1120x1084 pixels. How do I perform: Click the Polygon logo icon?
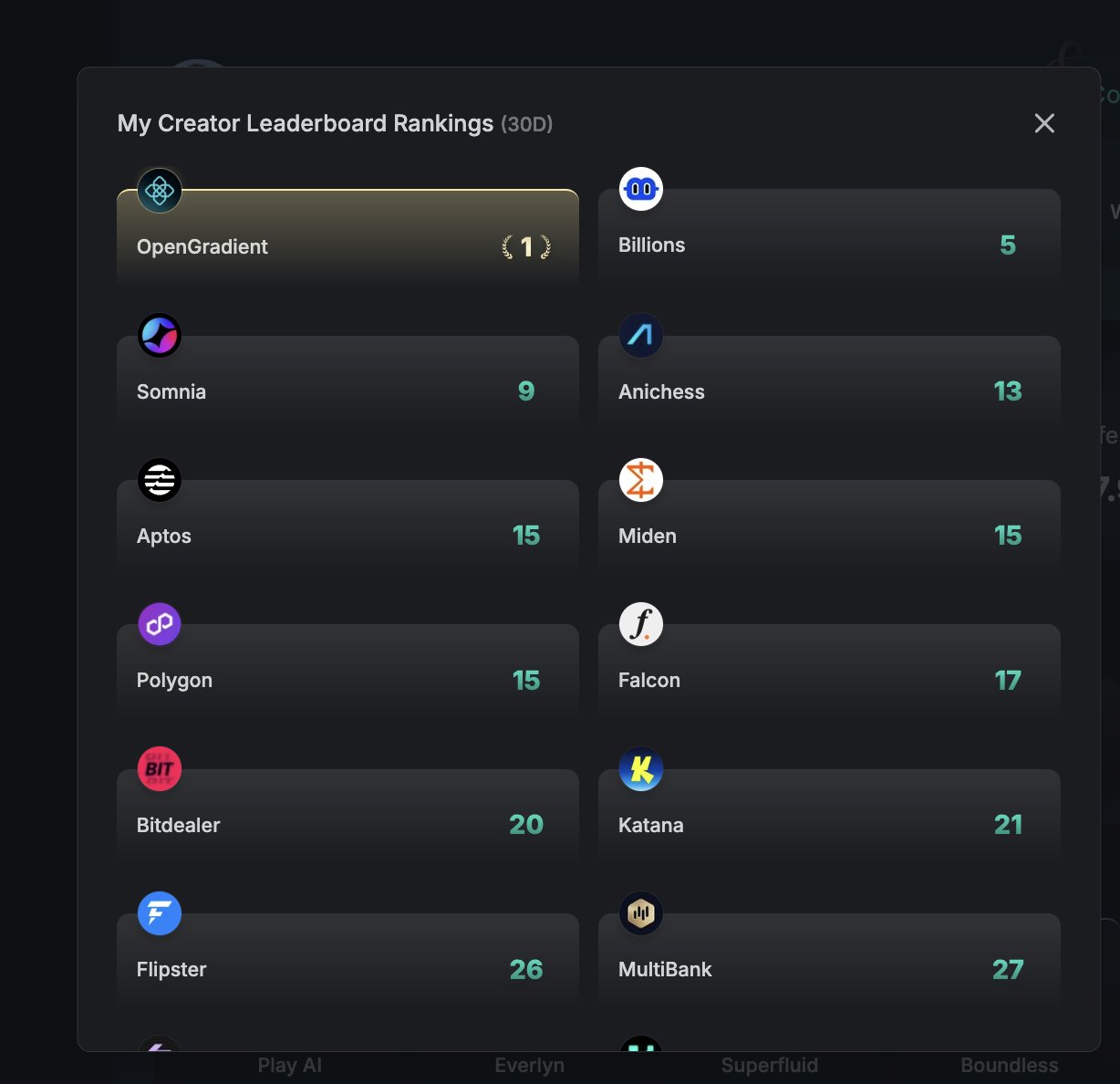point(160,624)
